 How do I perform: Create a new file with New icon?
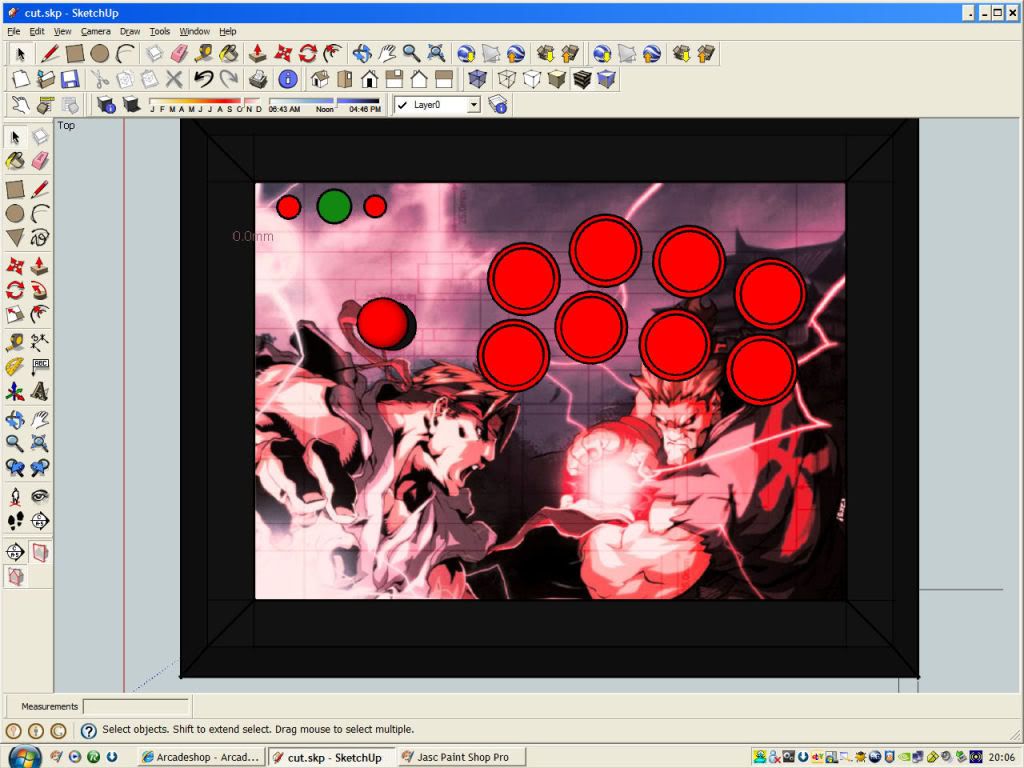[x=20, y=79]
